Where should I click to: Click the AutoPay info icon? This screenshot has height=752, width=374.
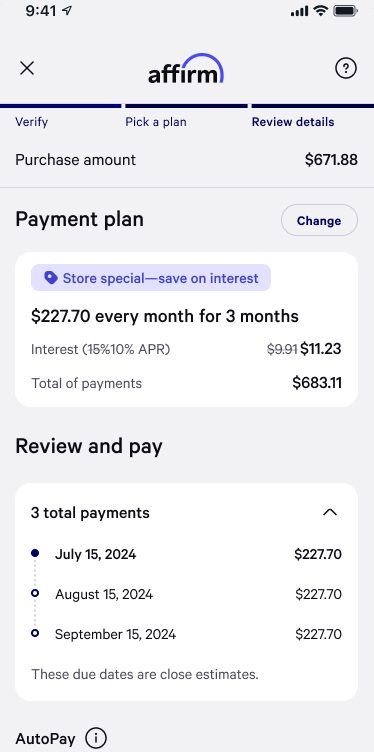tap(96, 738)
